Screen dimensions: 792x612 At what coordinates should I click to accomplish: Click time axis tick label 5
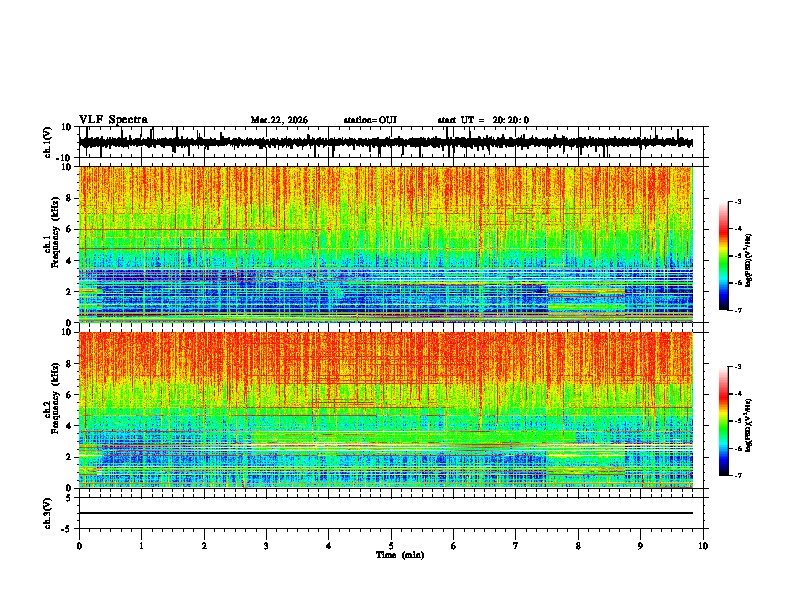tap(391, 546)
